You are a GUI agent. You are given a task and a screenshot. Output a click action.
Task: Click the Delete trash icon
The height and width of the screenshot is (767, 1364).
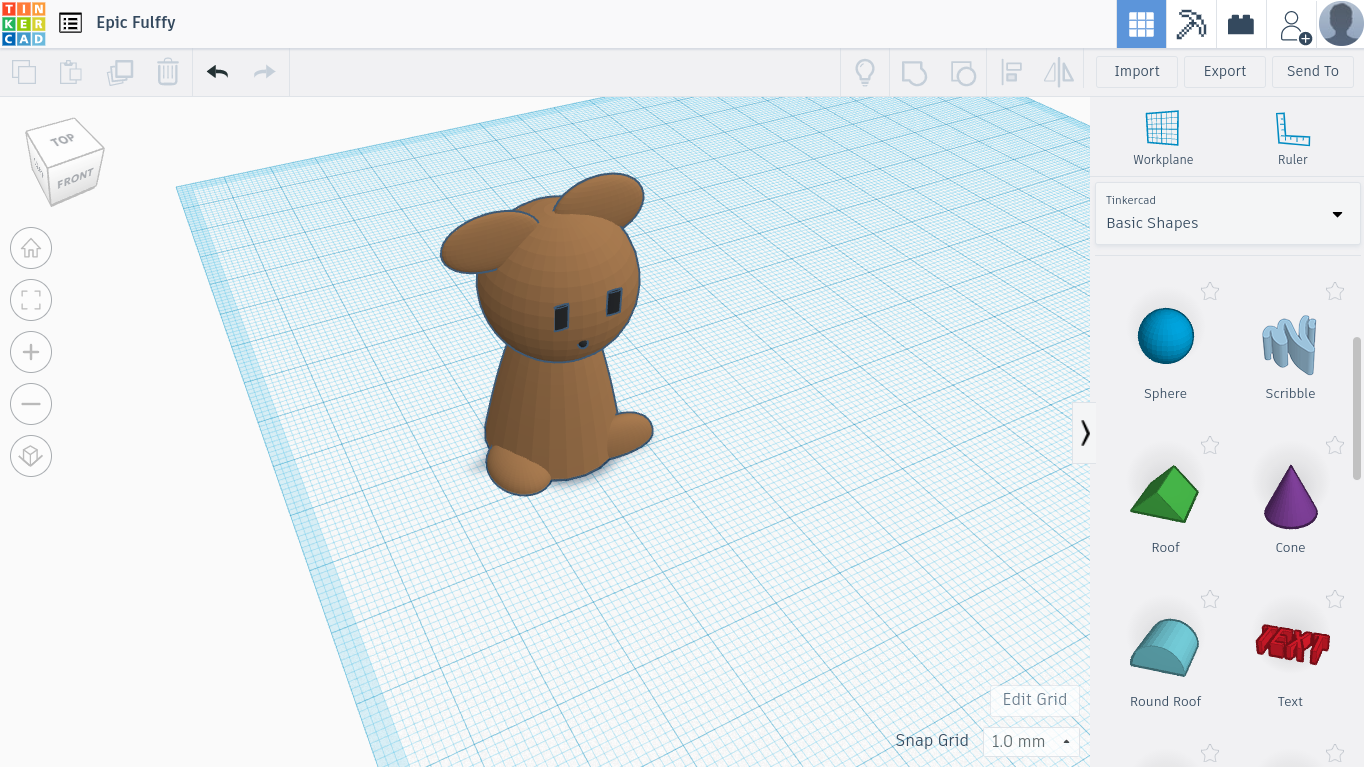[167, 72]
